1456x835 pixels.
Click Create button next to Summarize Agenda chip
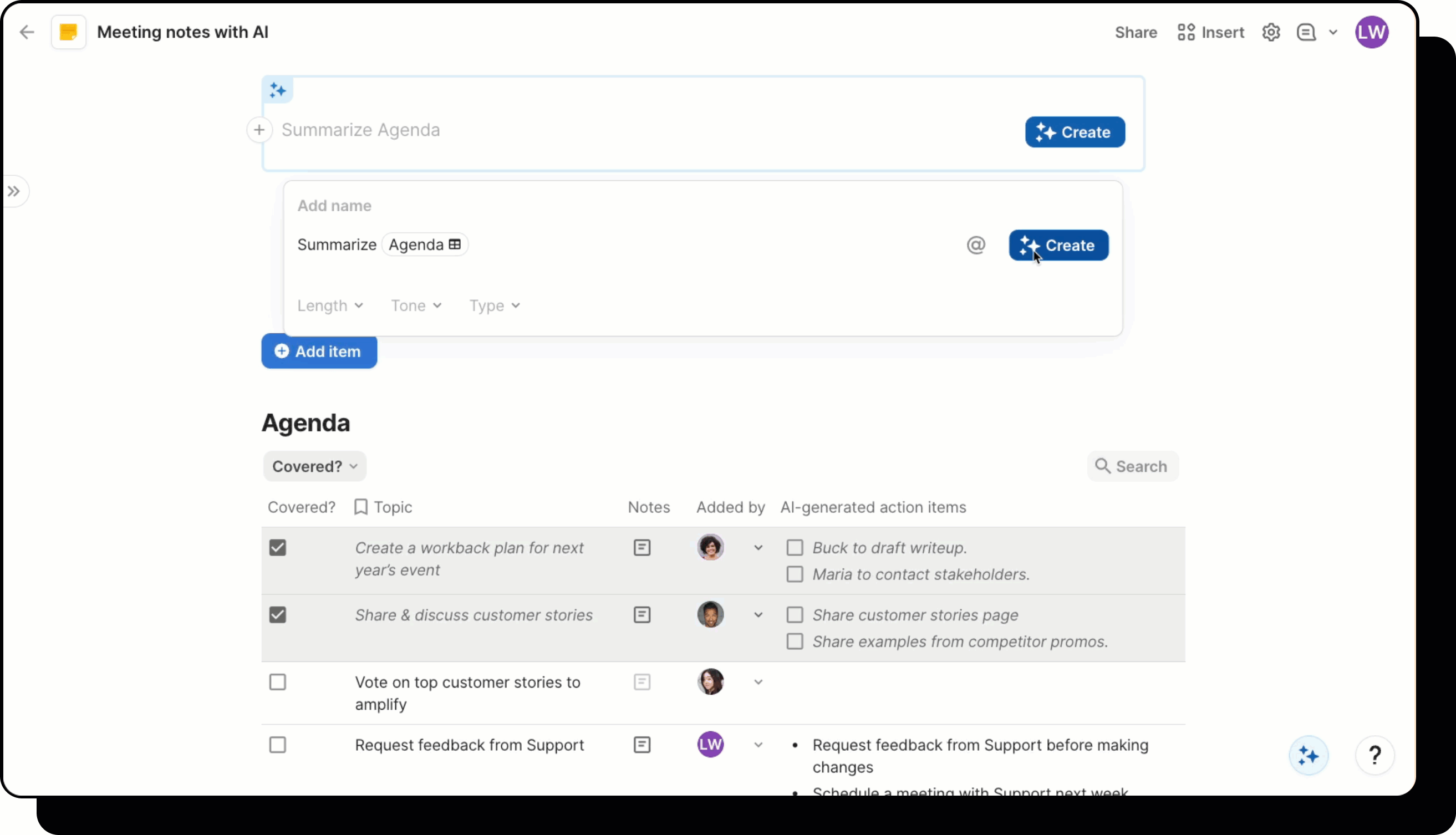tap(1058, 246)
